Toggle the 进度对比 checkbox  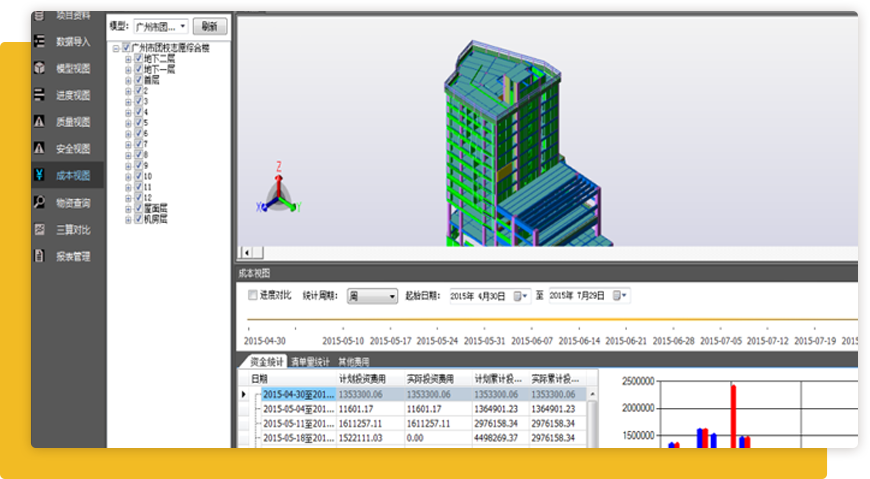pyautogui.click(x=253, y=296)
